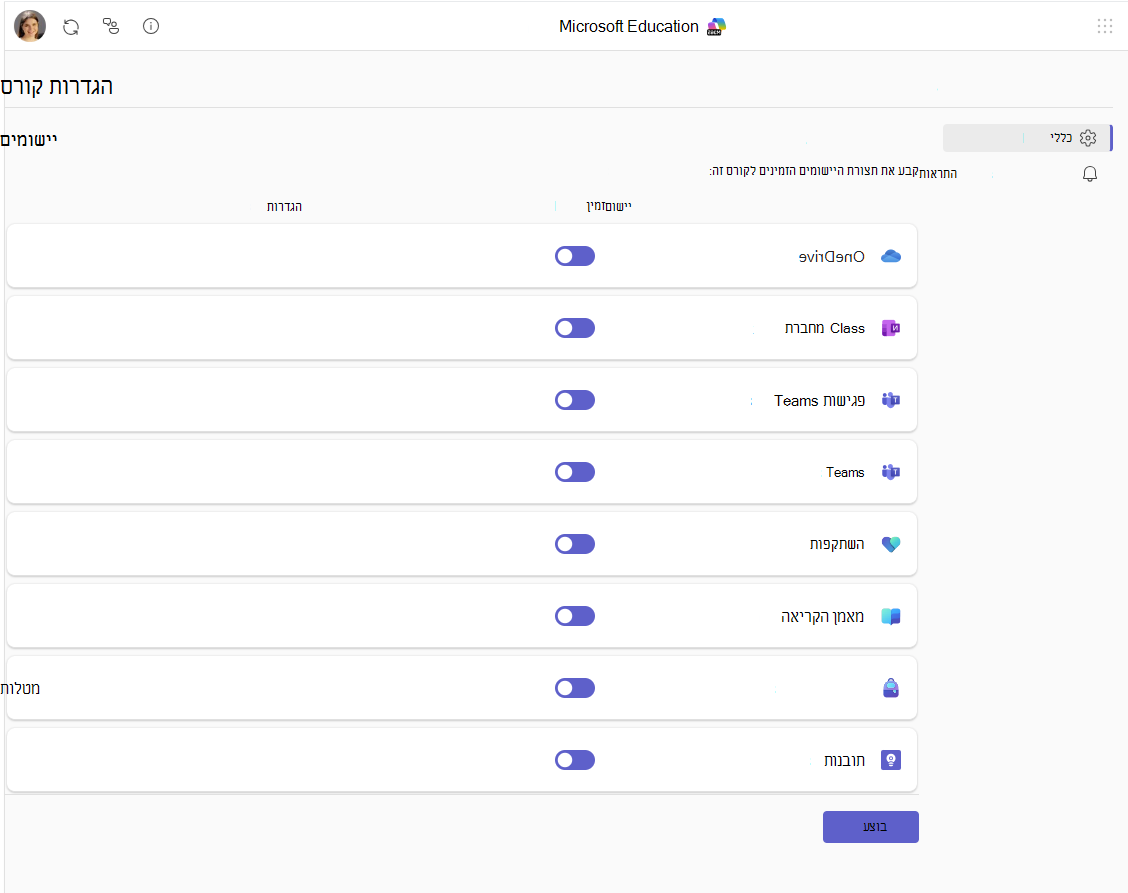This screenshot has width=1128, height=893.
Task: Click the Insights icon next to תובנות
Action: tap(891, 760)
